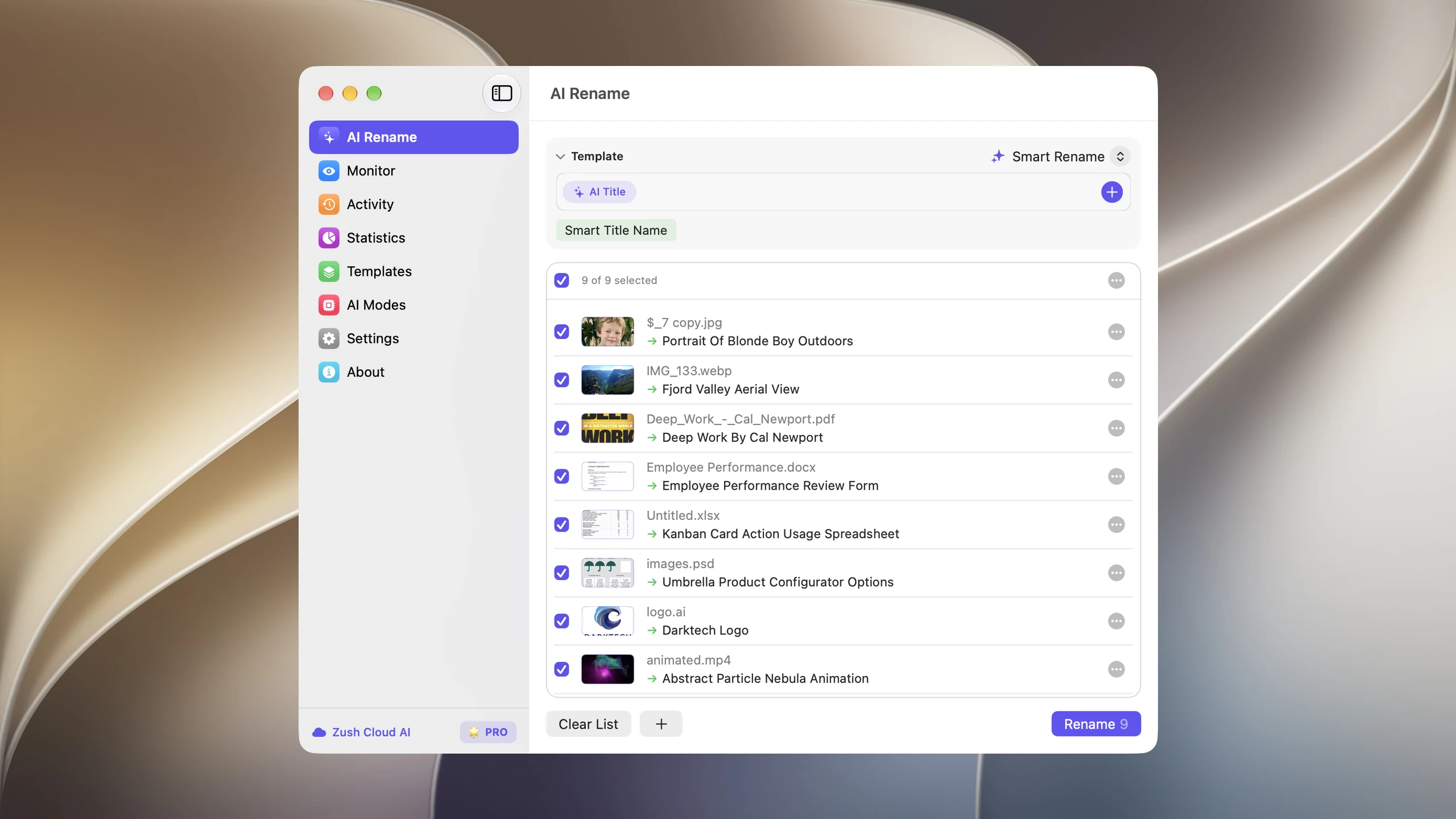Click the plus icon to add template token
Viewport: 1456px width, 819px height.
[1111, 192]
